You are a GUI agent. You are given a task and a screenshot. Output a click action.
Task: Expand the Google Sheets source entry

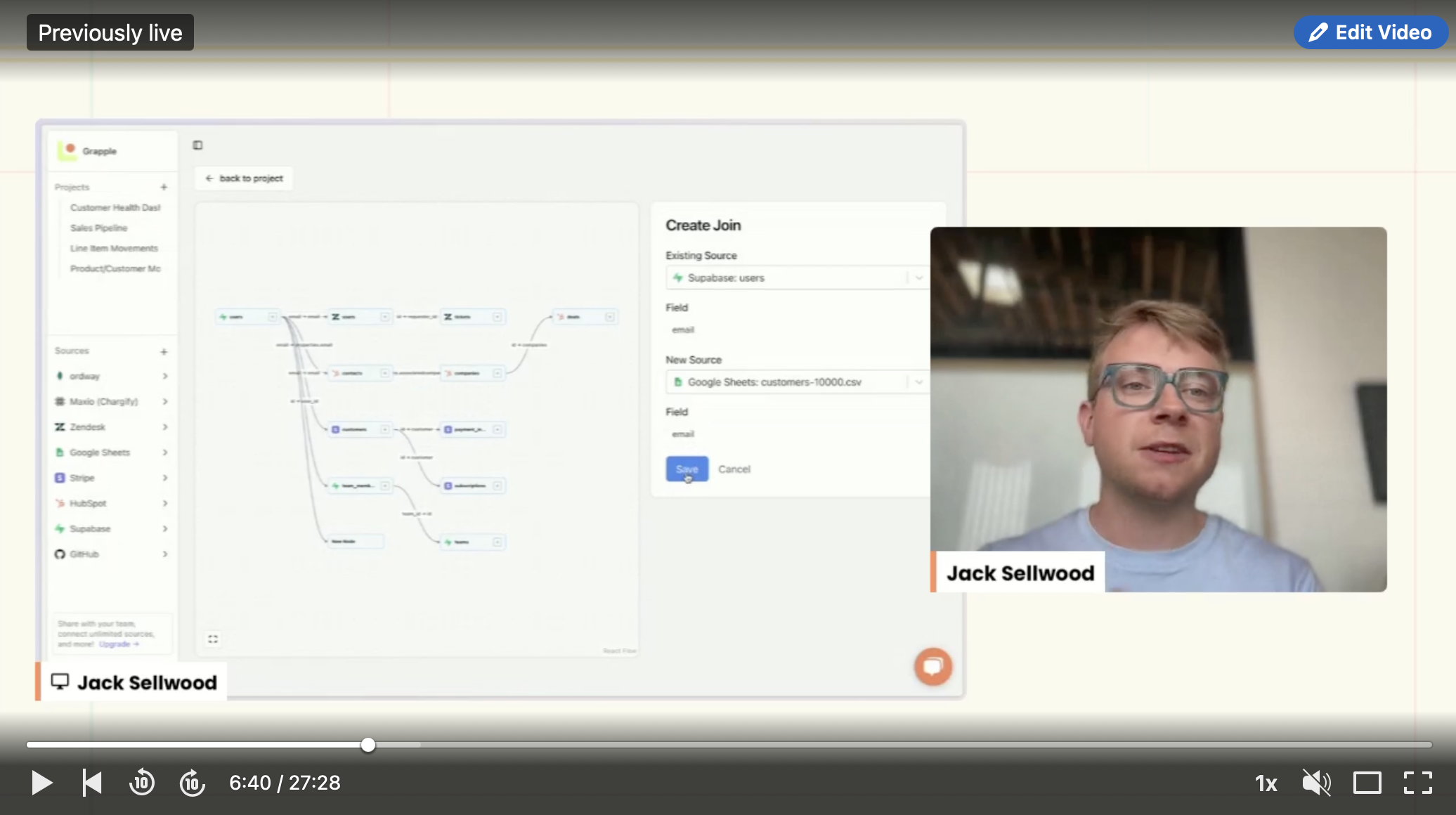tap(165, 452)
